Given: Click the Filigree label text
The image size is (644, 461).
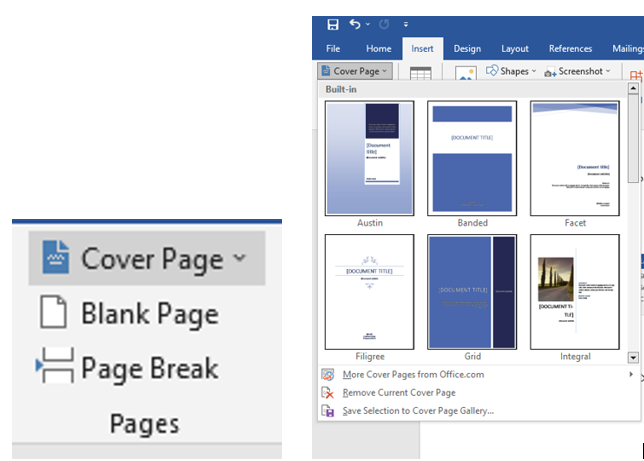Looking at the screenshot, I should coord(370,356).
